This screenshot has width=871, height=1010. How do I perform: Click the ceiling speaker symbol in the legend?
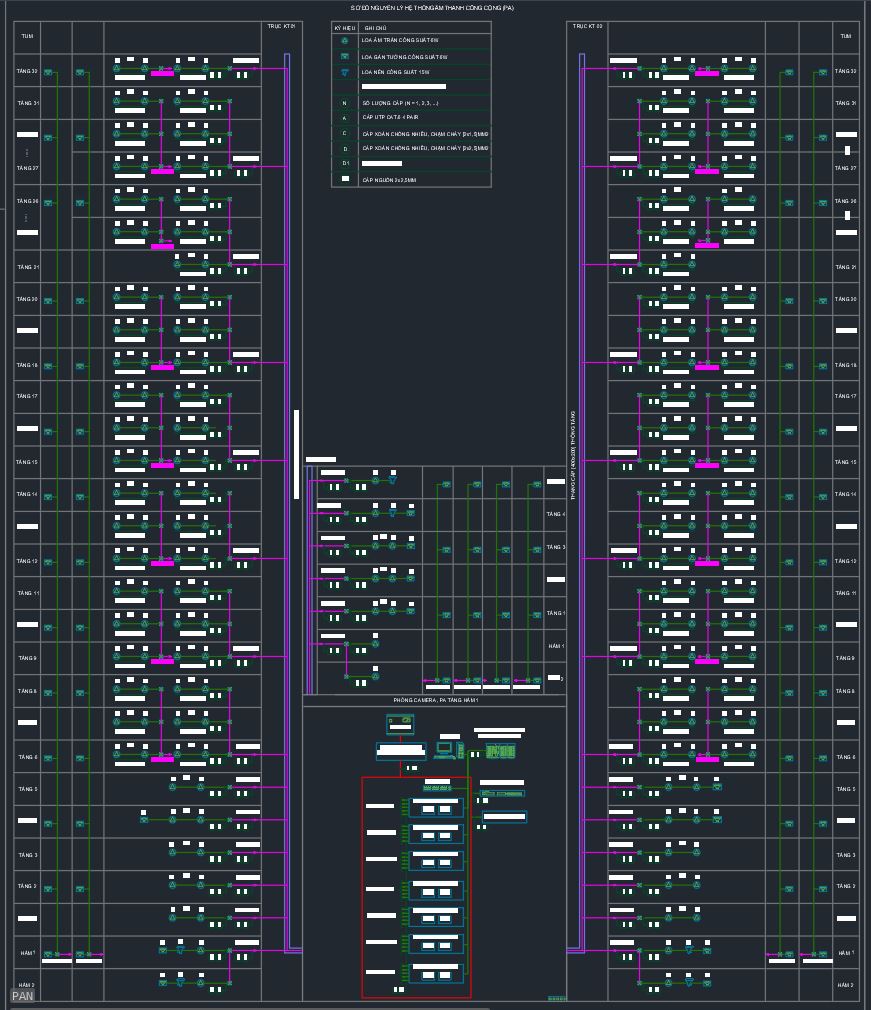pos(345,41)
